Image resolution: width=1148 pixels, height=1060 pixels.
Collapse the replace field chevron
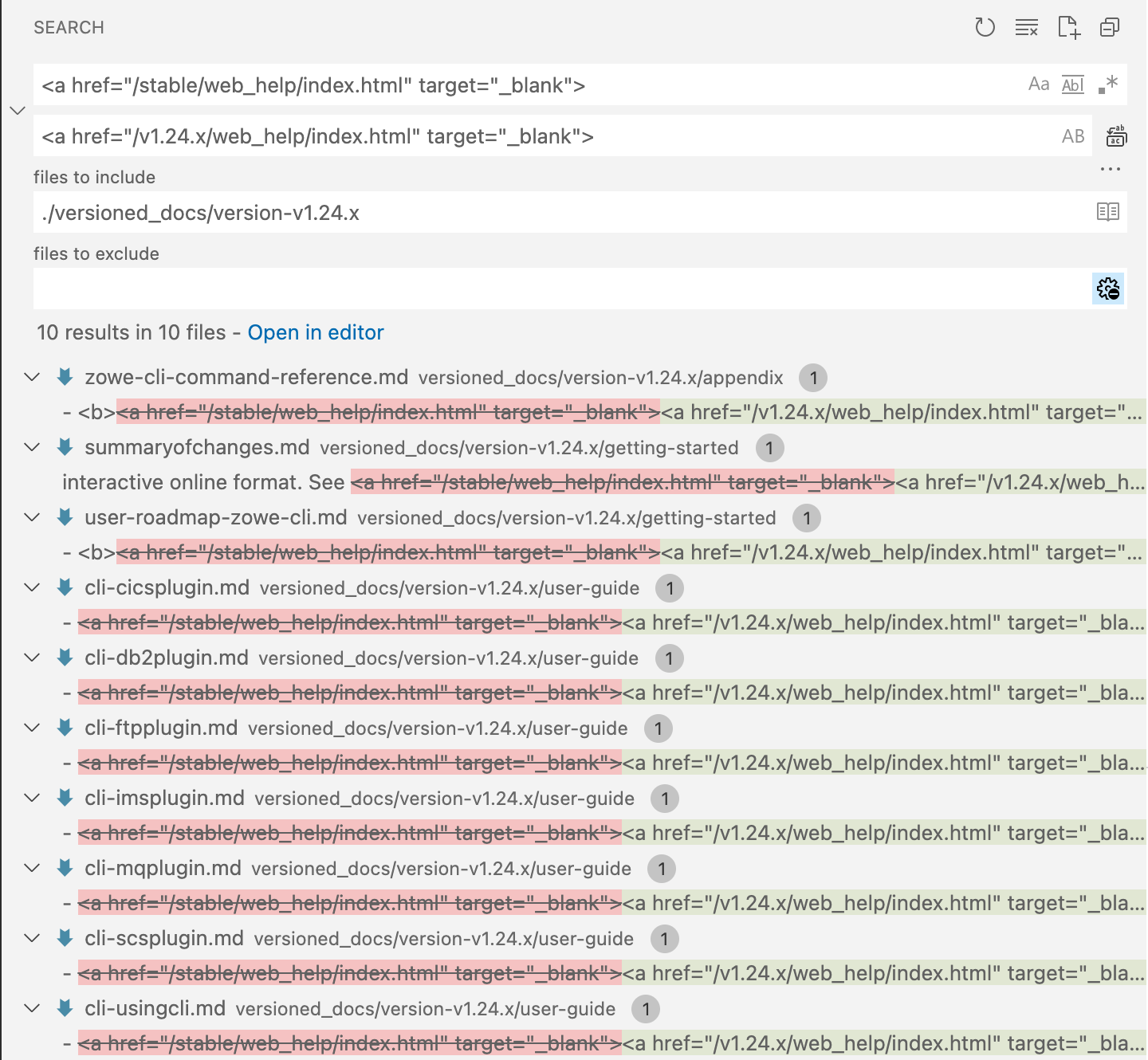coord(18,111)
